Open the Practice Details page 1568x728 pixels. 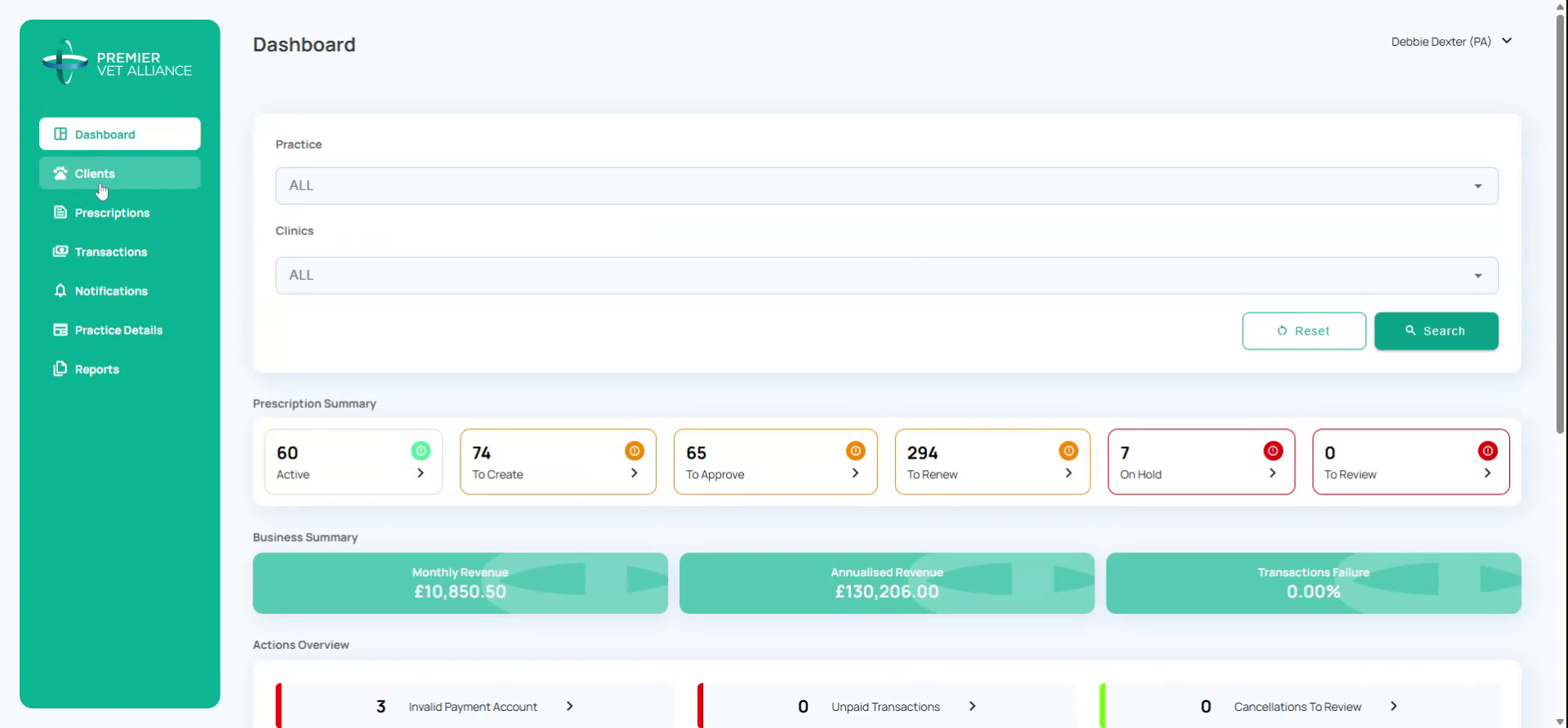[x=120, y=330]
